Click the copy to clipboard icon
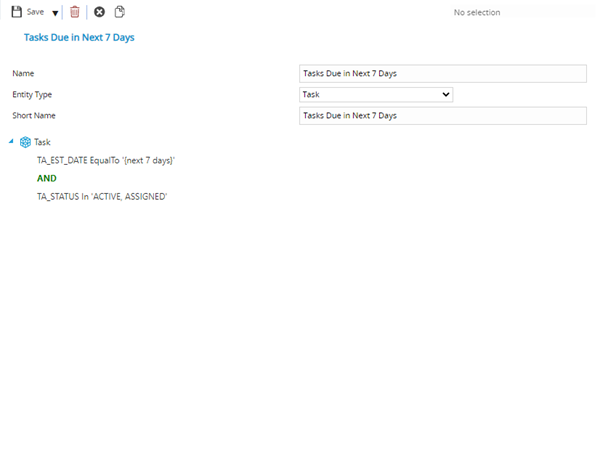The height and width of the screenshot is (458, 600). [120, 12]
